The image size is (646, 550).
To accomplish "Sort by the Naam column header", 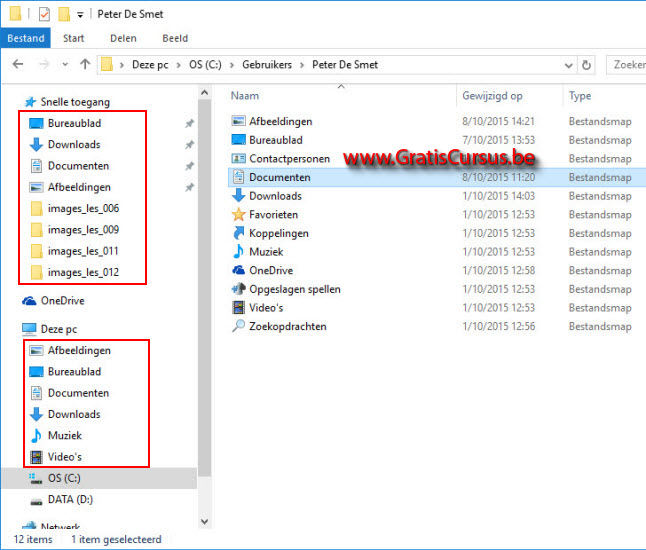I will click(x=245, y=96).
